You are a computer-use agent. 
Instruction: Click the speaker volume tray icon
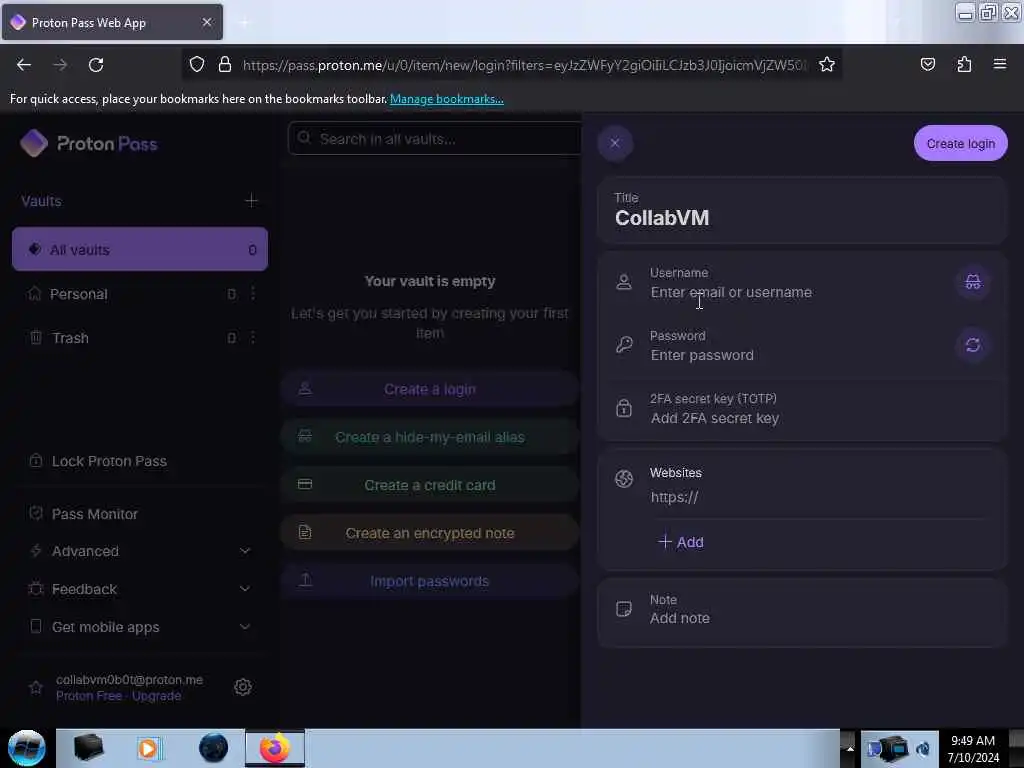click(x=923, y=748)
